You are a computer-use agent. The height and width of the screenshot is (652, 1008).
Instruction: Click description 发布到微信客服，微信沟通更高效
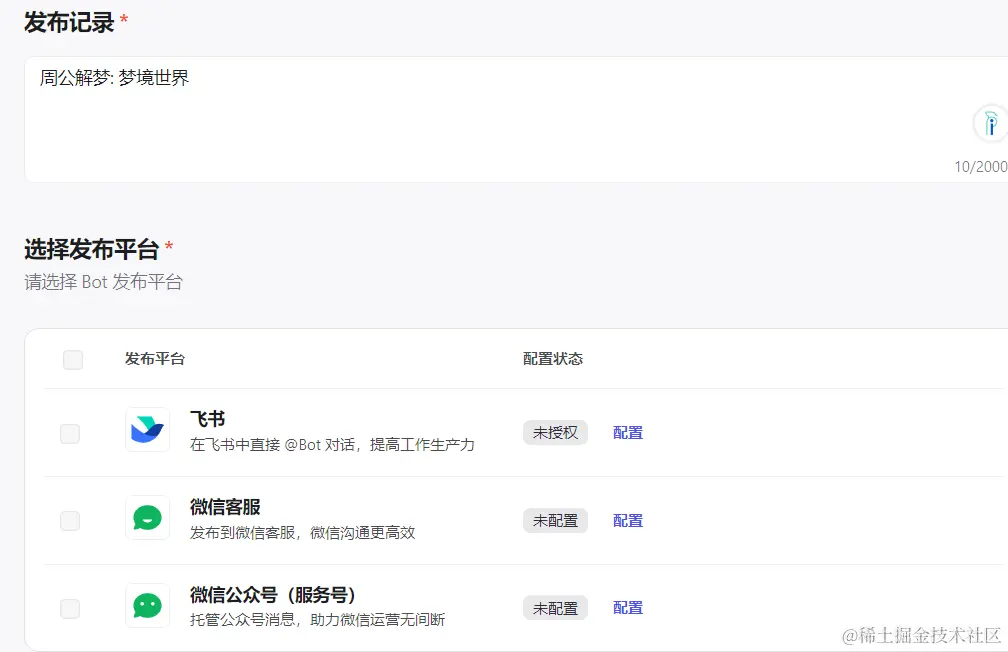tap(303, 532)
